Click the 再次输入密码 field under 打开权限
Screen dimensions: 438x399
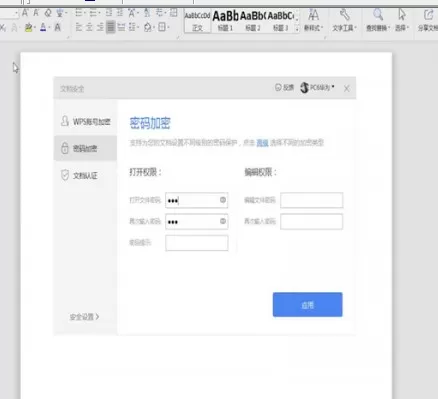[197, 221]
